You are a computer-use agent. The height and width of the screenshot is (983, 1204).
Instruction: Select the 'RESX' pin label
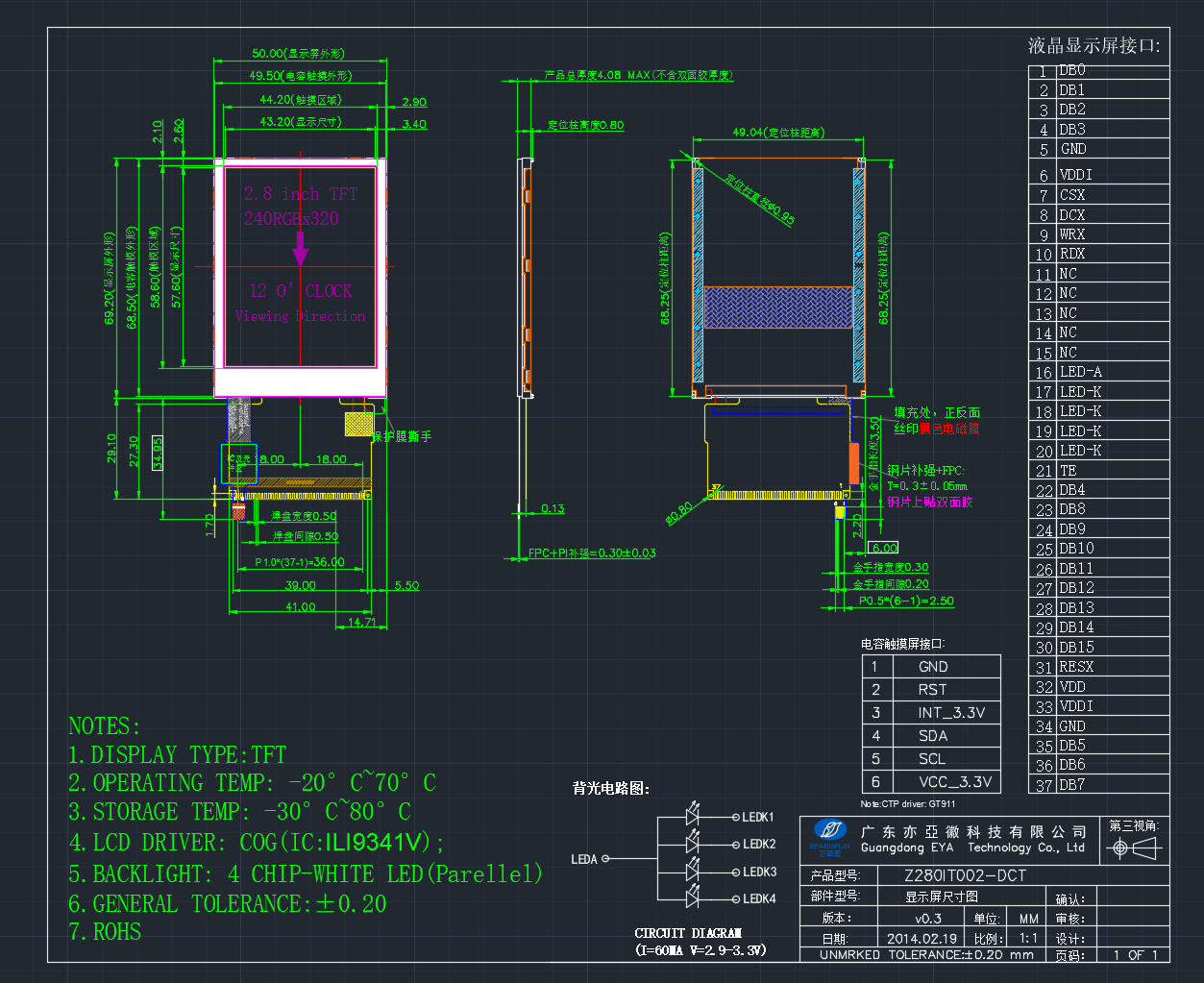pos(1076,667)
